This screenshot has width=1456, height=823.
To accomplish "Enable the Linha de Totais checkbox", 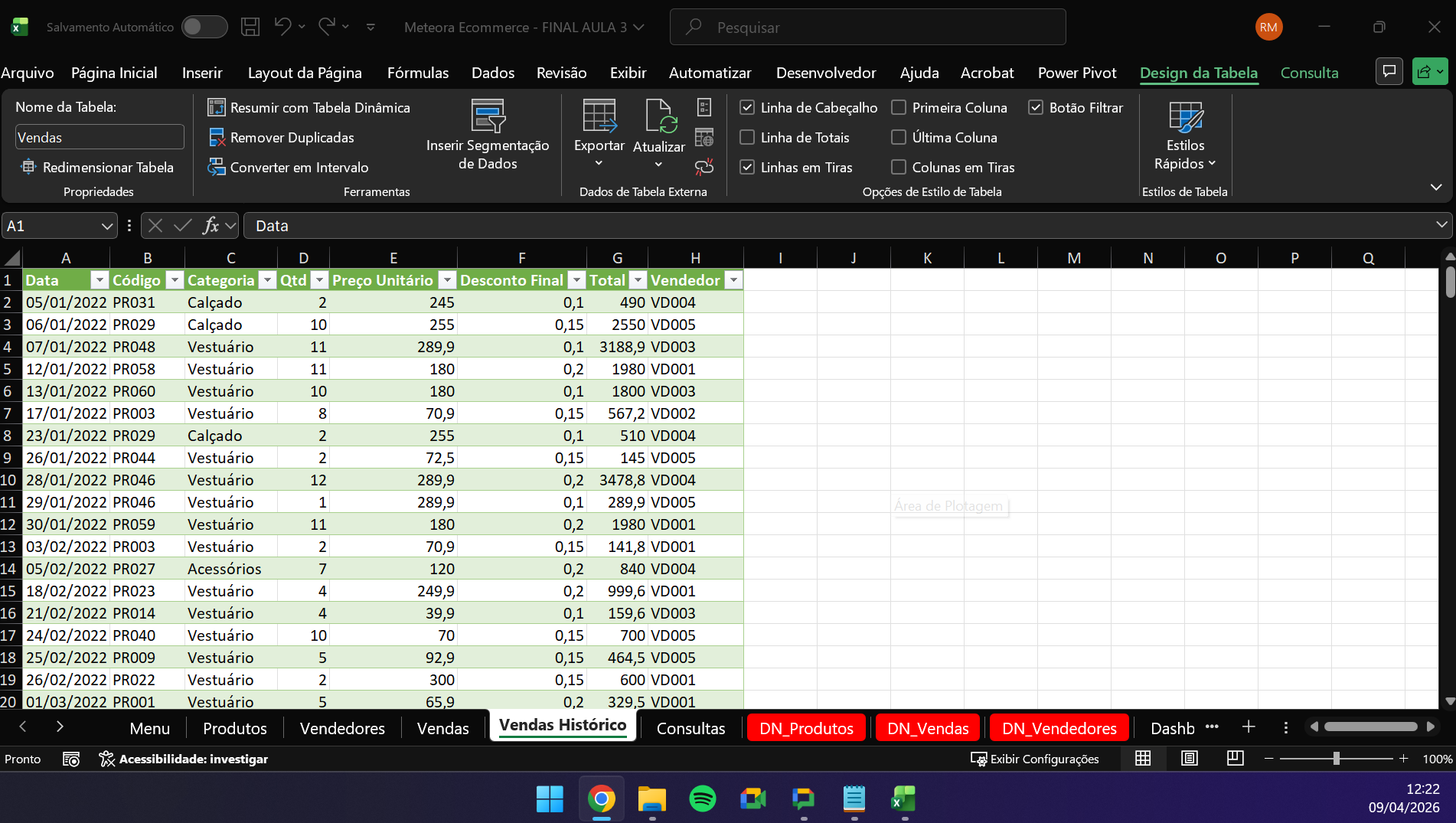I will pos(747,138).
